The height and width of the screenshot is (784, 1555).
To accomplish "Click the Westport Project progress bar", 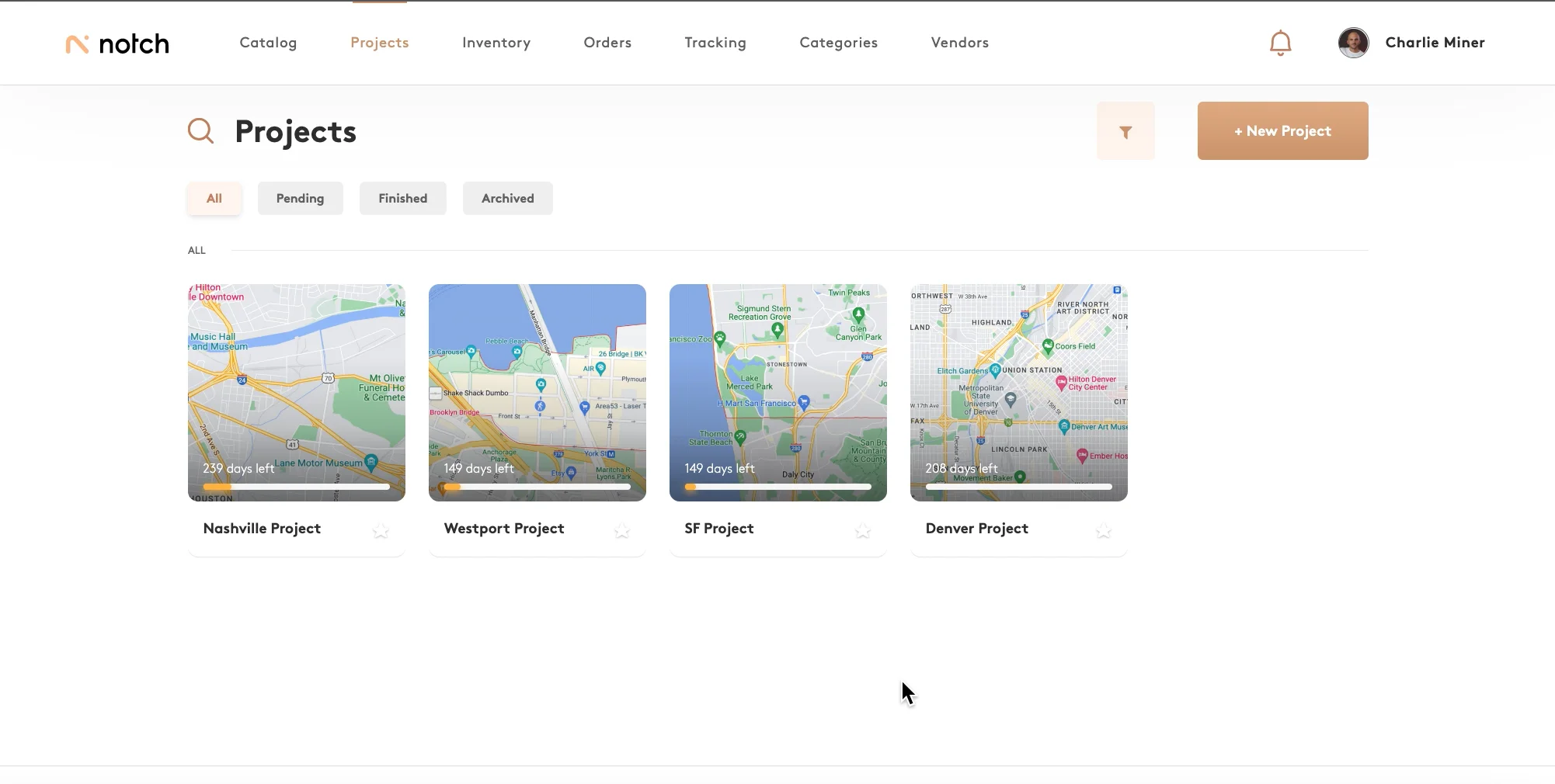I will tap(537, 487).
